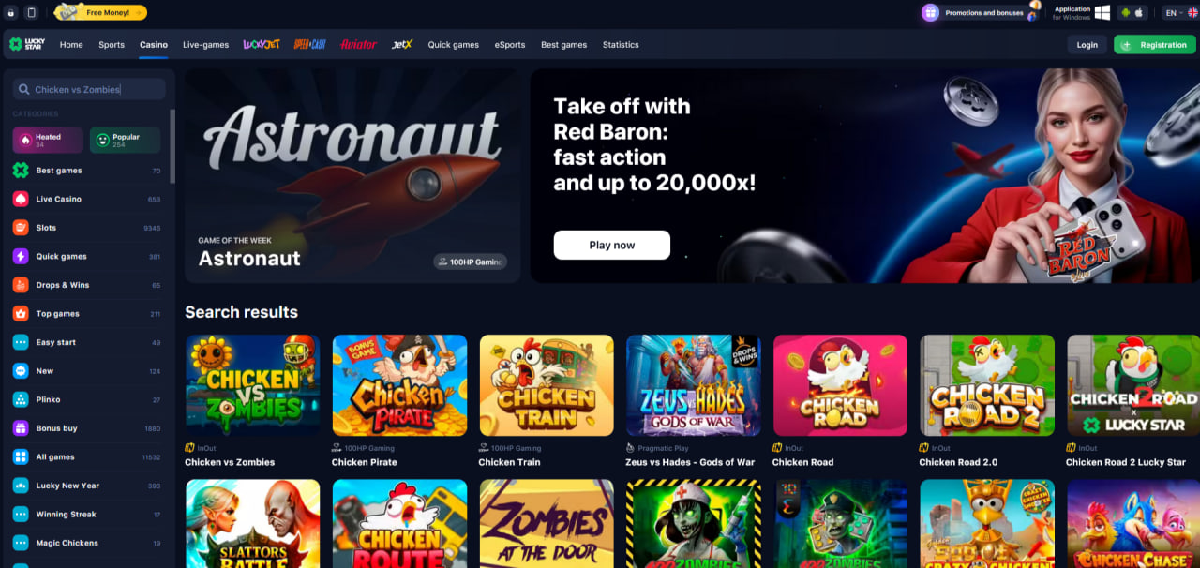The height and width of the screenshot is (568, 1200).
Task: Click the Play now button
Action: coord(612,245)
